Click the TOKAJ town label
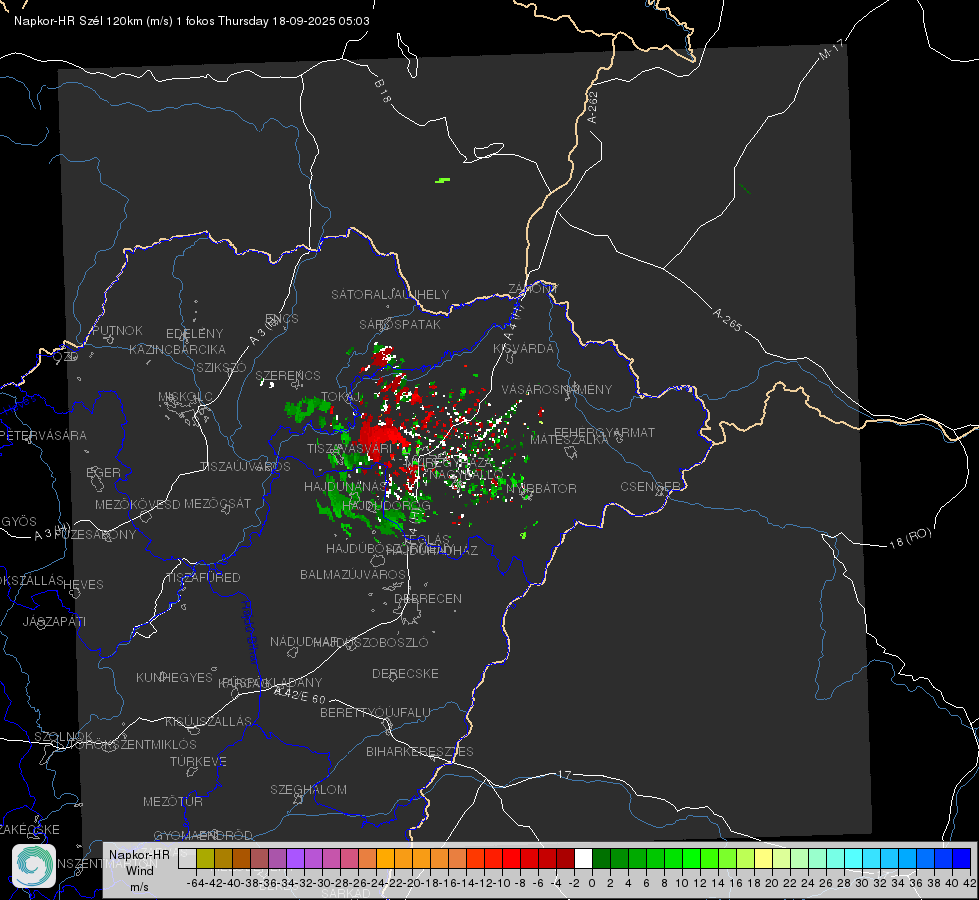This screenshot has width=979, height=900. pos(342,397)
